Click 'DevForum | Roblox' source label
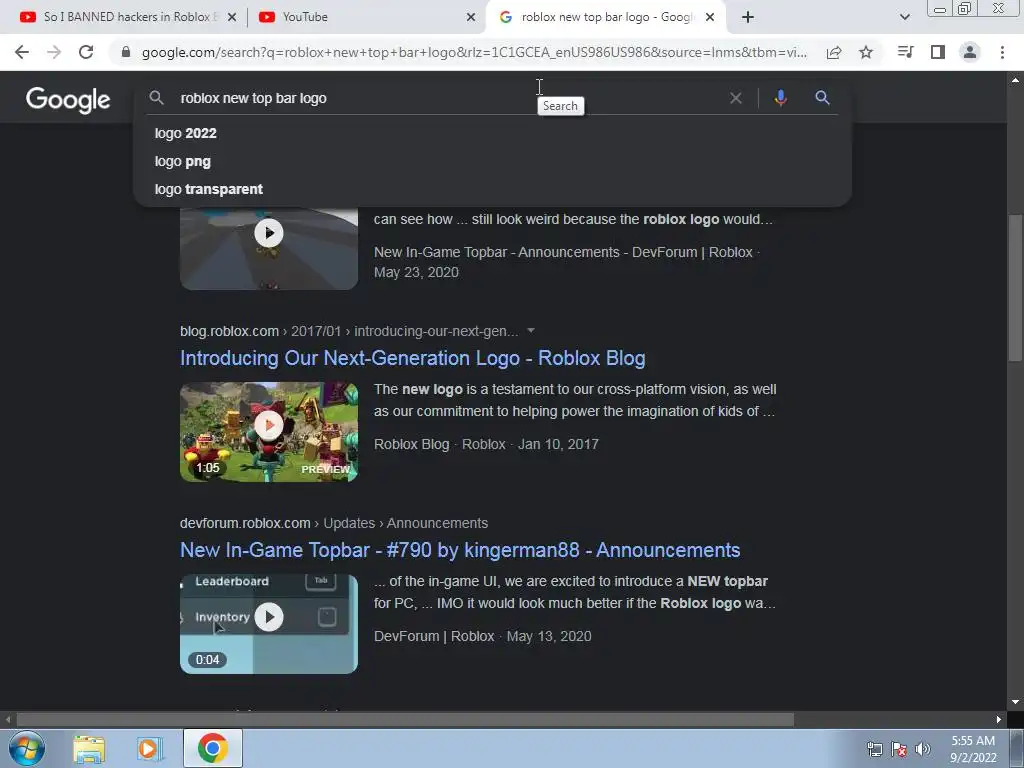1024x768 pixels. (x=434, y=636)
